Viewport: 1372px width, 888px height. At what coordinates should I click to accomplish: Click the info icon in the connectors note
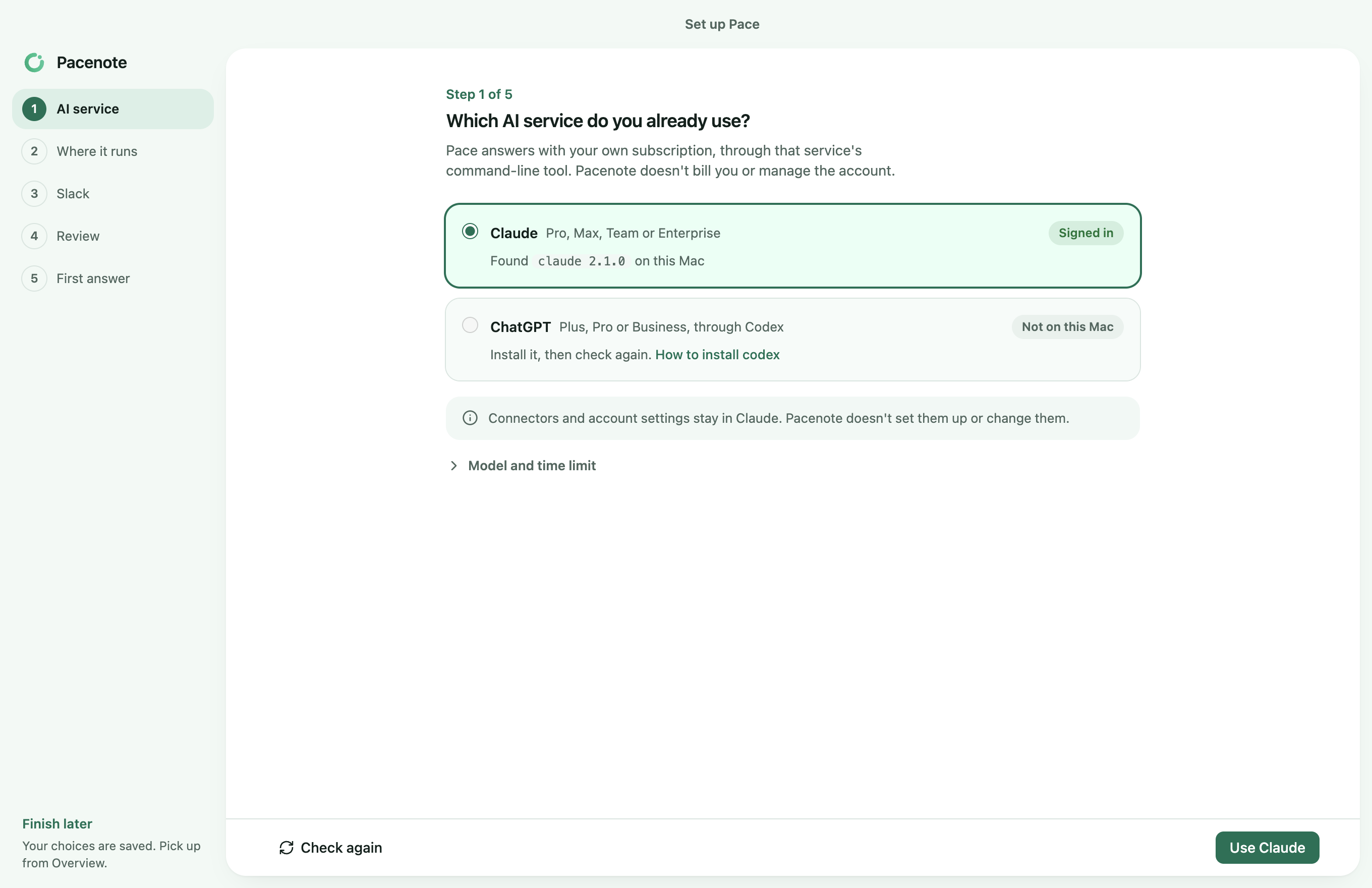[x=470, y=418]
